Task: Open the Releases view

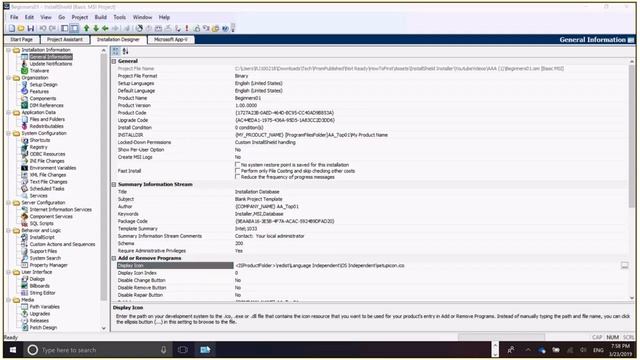Action: tap(39, 320)
